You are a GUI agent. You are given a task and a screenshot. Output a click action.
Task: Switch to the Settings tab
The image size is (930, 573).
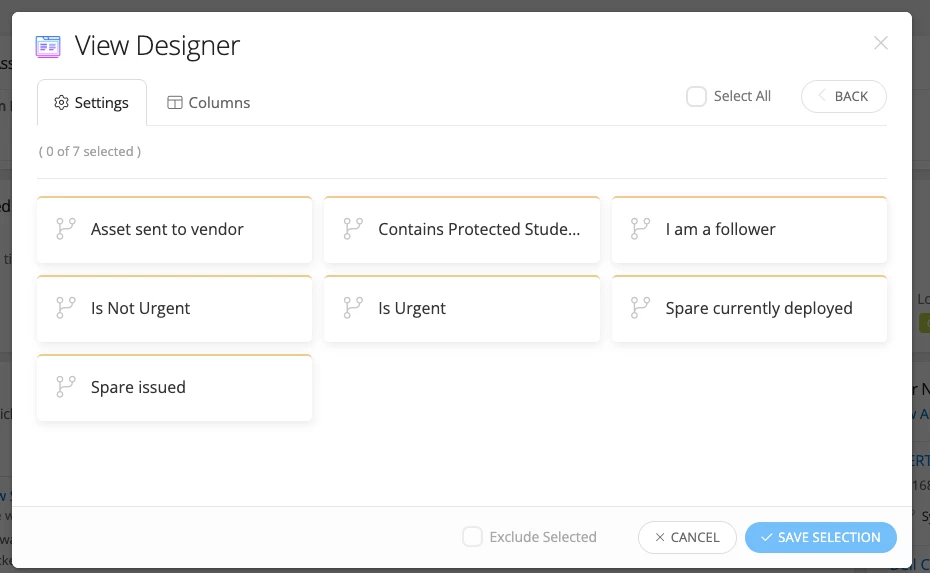[92, 103]
